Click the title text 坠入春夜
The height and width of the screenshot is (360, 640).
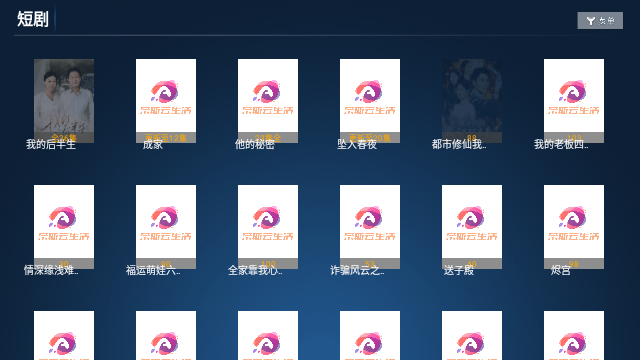click(x=357, y=144)
